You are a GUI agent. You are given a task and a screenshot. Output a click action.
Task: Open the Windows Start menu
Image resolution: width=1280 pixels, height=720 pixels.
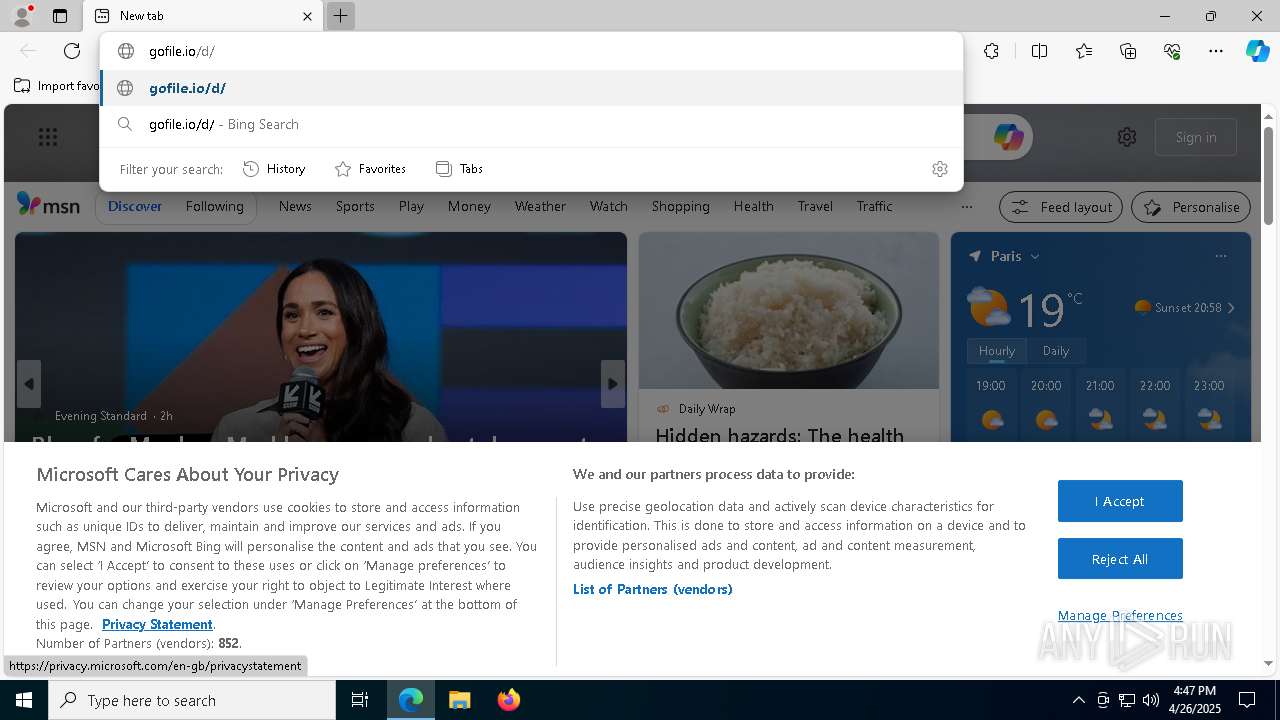click(x=24, y=700)
